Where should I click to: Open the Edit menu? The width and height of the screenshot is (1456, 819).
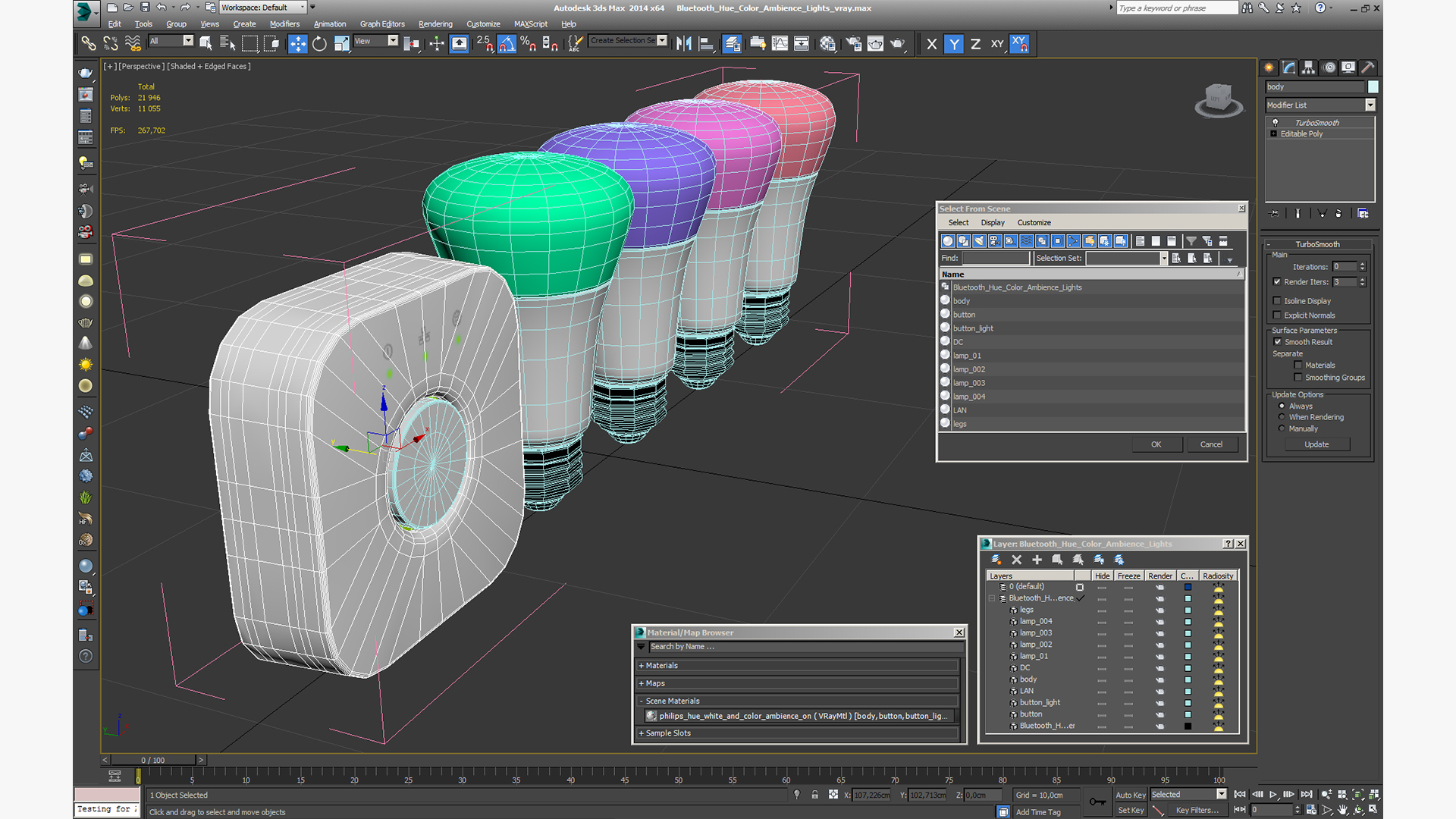(x=115, y=24)
